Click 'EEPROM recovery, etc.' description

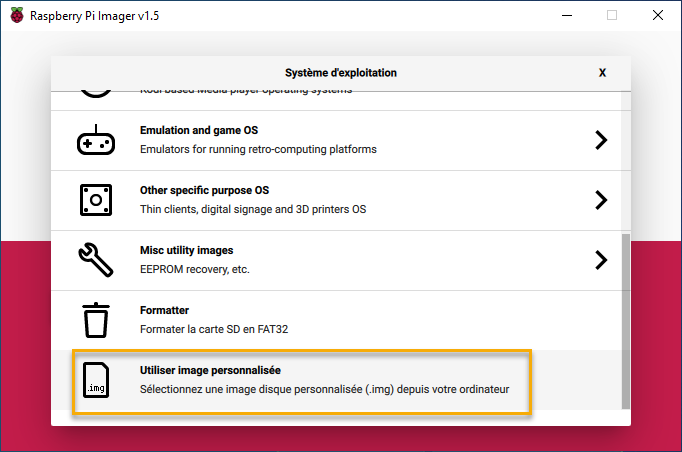(195, 269)
